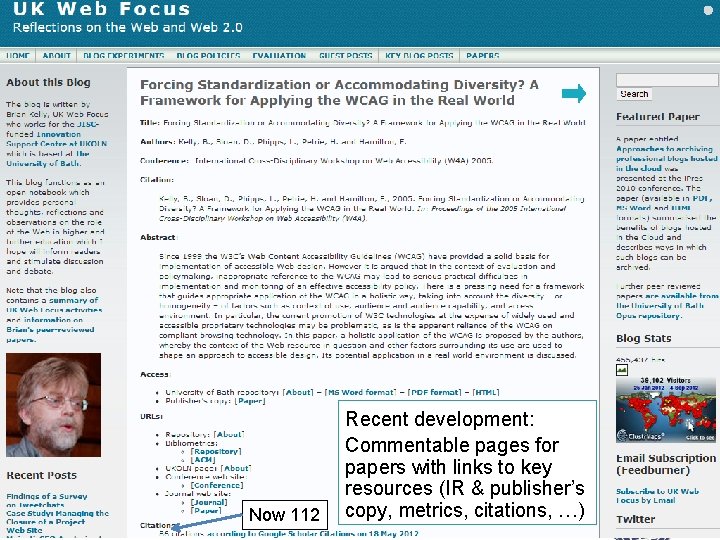Select EVALUATION navigation item
Viewport: 720px width, 540px height.
tap(279, 56)
